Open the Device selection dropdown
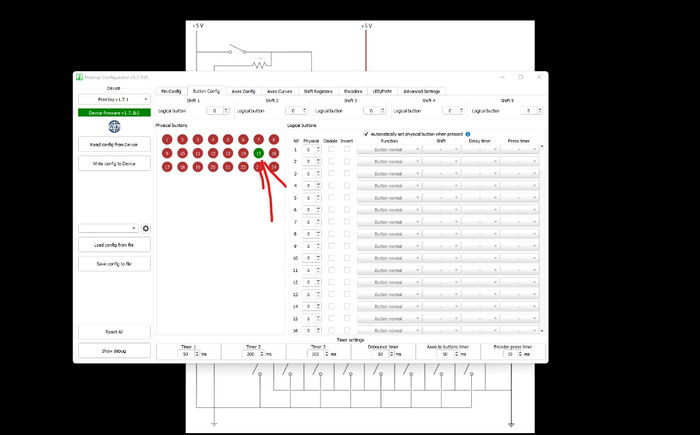 (x=114, y=99)
